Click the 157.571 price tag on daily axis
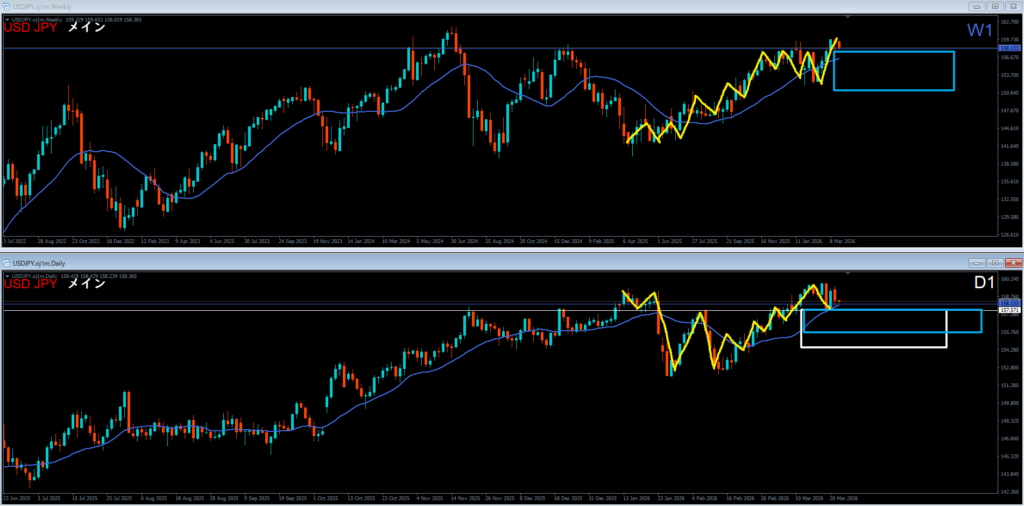This screenshot has width=1024, height=506. pyautogui.click(x=1007, y=310)
